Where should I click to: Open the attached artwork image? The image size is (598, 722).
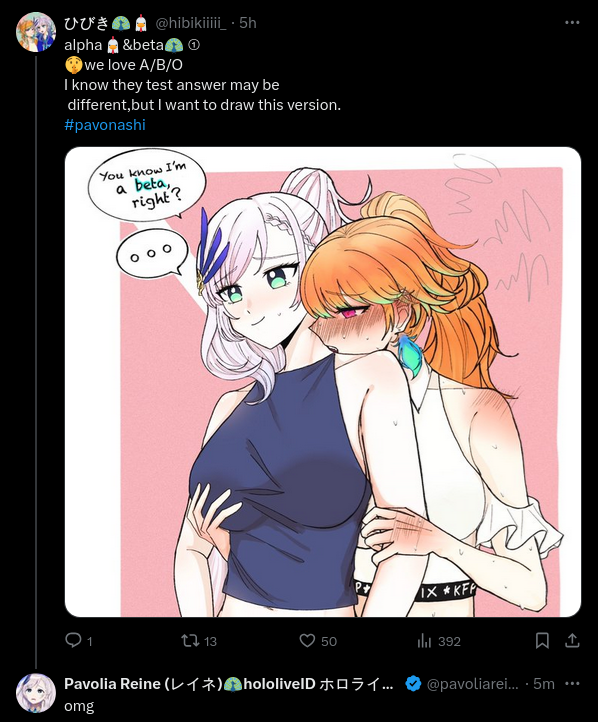(x=323, y=382)
